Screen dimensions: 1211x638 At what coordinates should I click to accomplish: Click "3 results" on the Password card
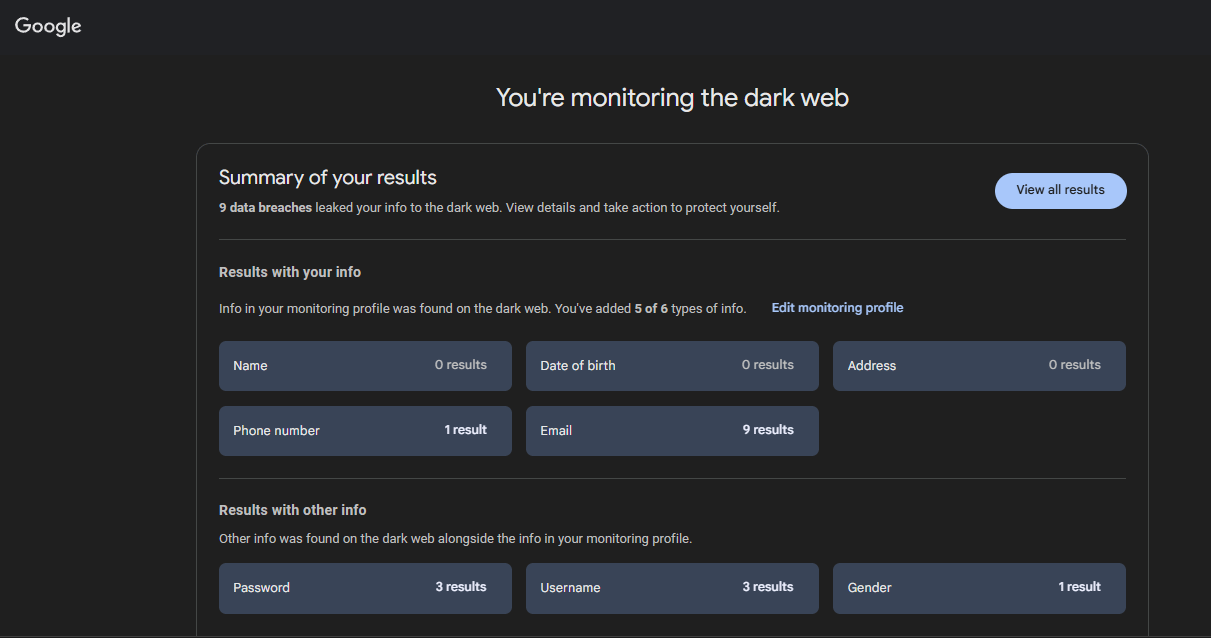(x=461, y=587)
